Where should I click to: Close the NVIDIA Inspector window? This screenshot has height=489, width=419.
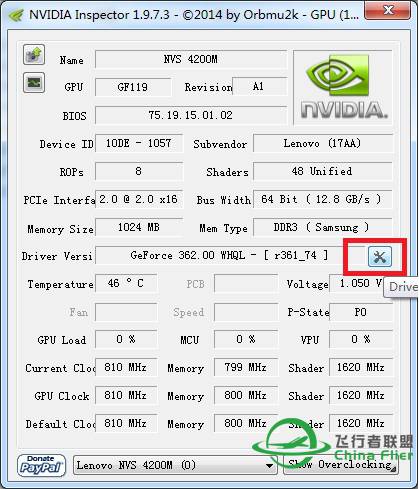coord(387,10)
